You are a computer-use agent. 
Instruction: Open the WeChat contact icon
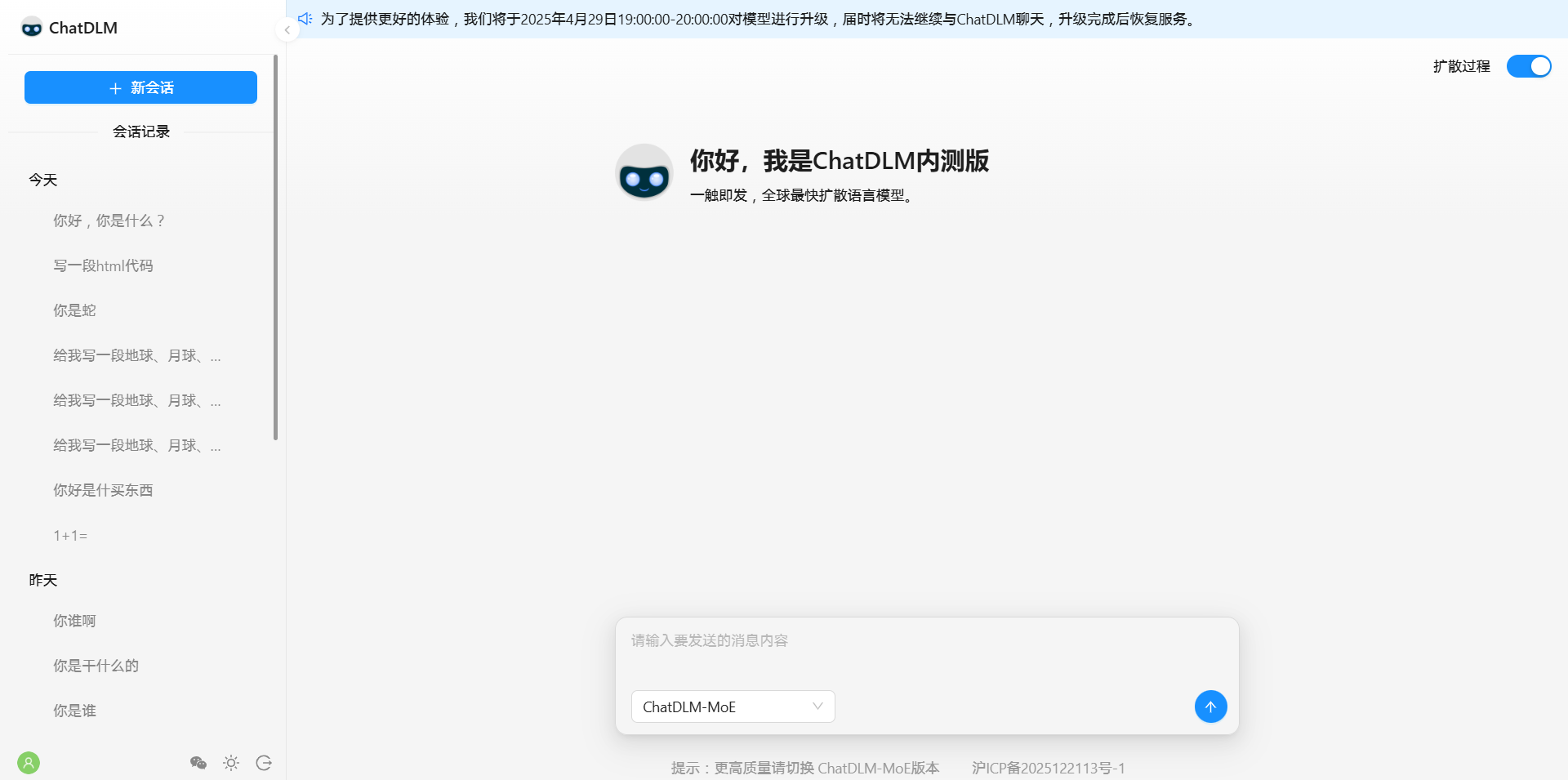click(198, 763)
